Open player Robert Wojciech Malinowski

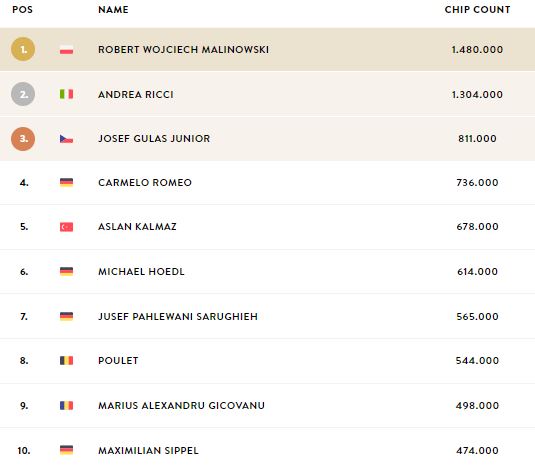(184, 49)
